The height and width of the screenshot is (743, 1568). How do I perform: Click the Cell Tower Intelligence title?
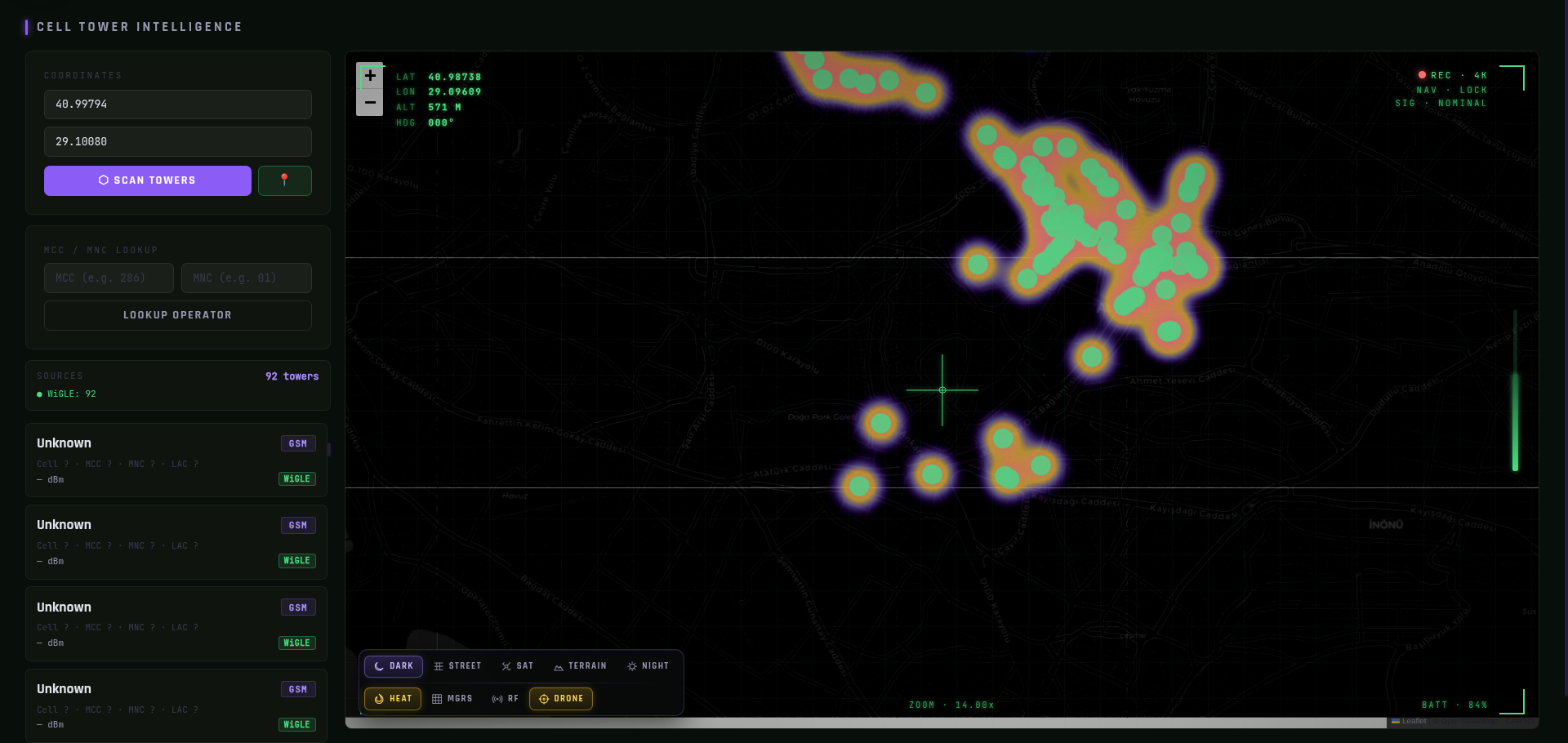click(x=140, y=27)
